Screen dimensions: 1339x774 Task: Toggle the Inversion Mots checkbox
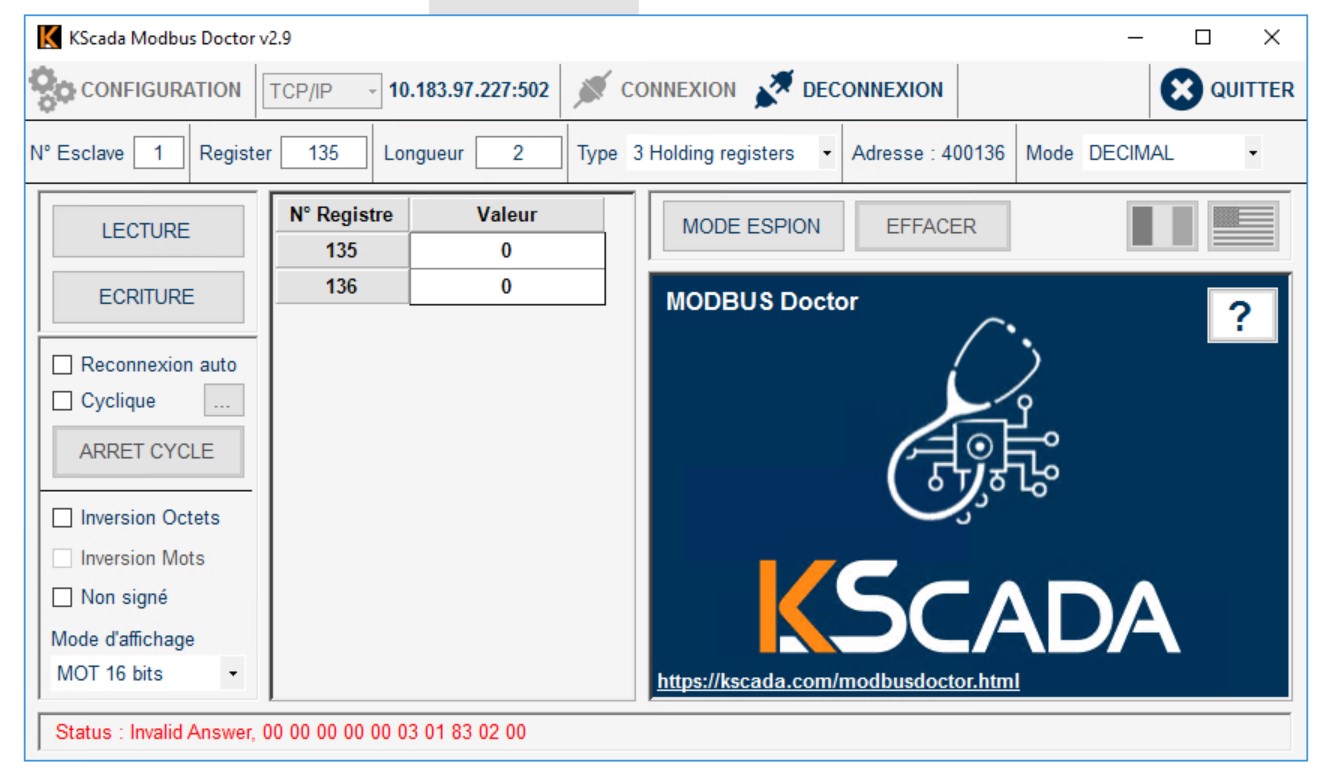[x=62, y=558]
